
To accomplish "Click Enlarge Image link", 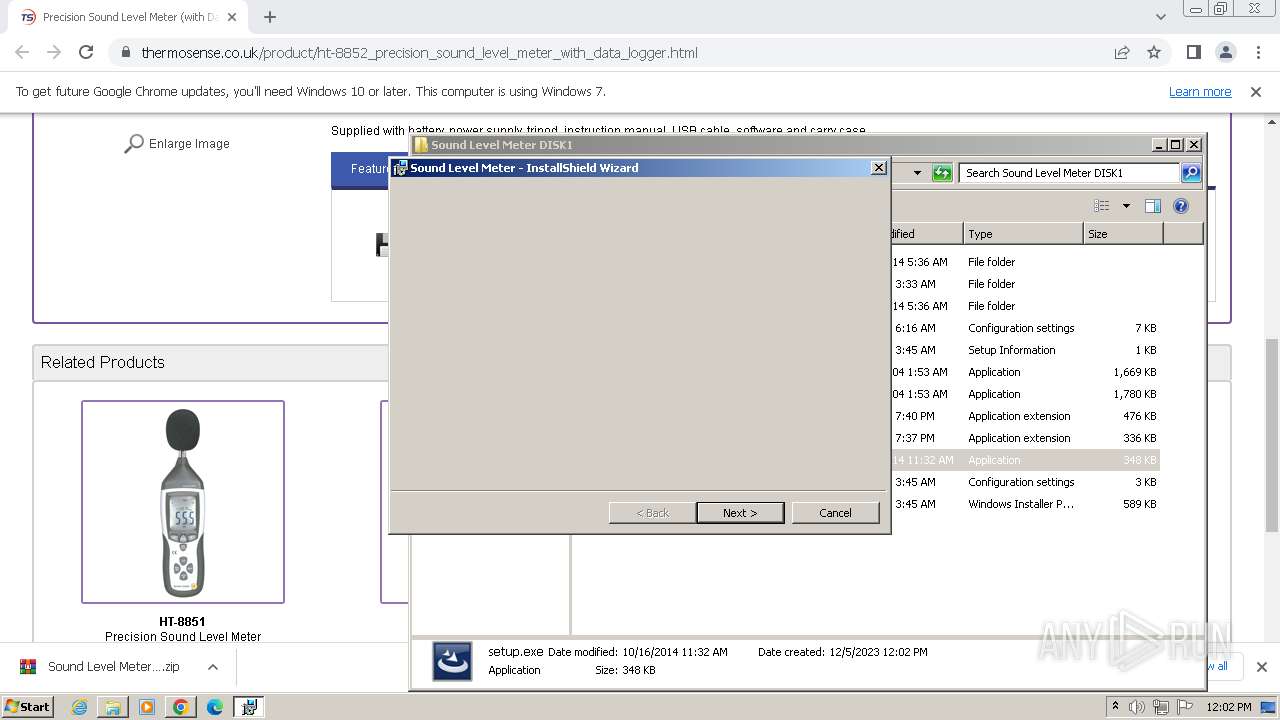I will [176, 144].
